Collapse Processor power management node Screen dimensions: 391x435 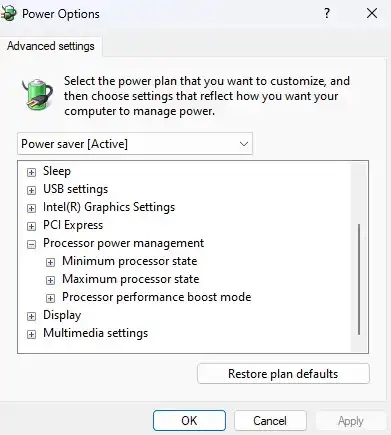[x=31, y=244]
